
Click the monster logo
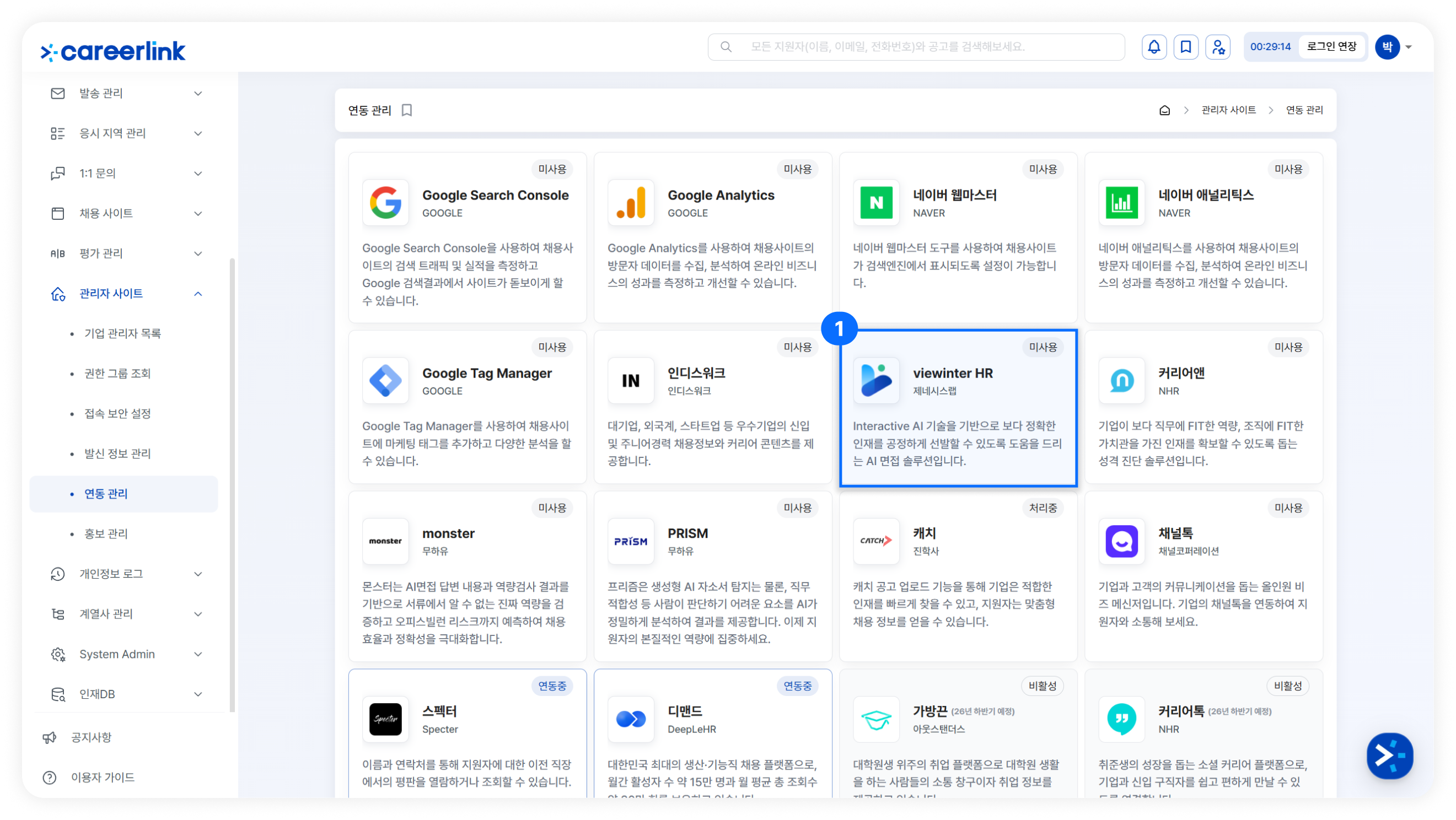[x=385, y=541]
